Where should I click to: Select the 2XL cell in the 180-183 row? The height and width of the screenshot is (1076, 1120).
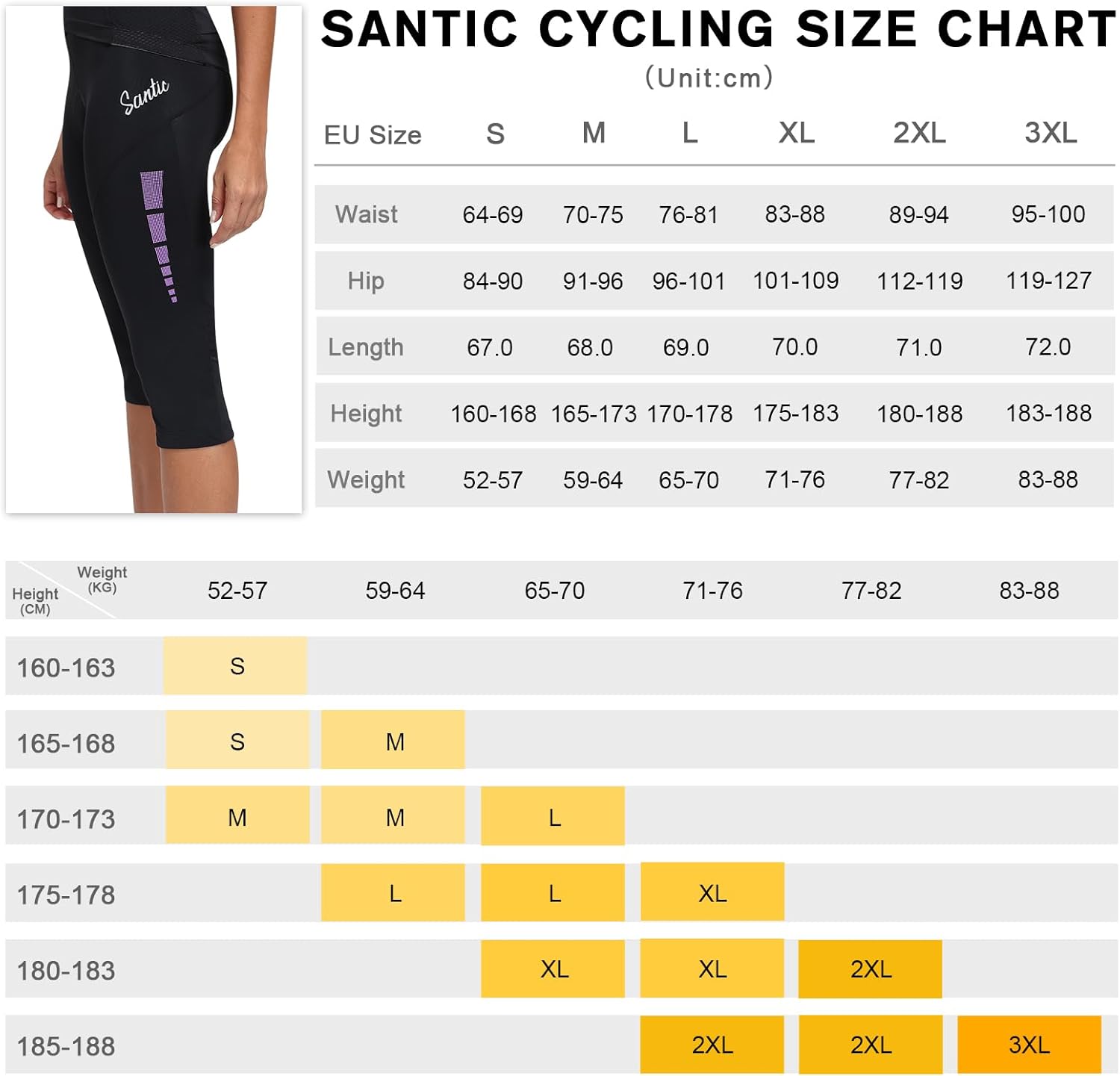871,968
